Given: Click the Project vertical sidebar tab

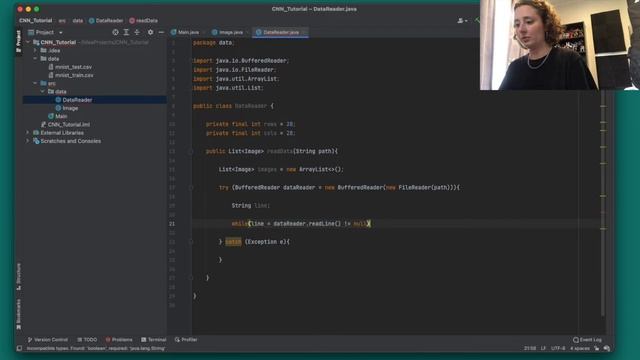Looking at the screenshot, I should 18,41.
